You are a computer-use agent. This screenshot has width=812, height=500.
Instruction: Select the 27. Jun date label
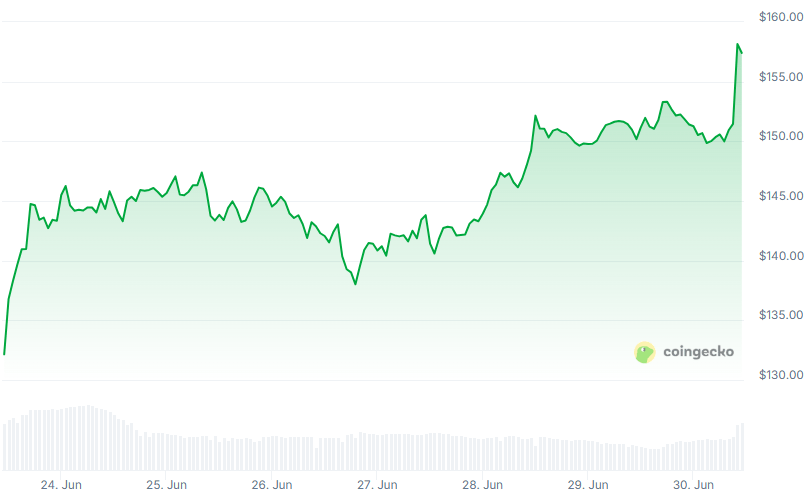[377, 485]
